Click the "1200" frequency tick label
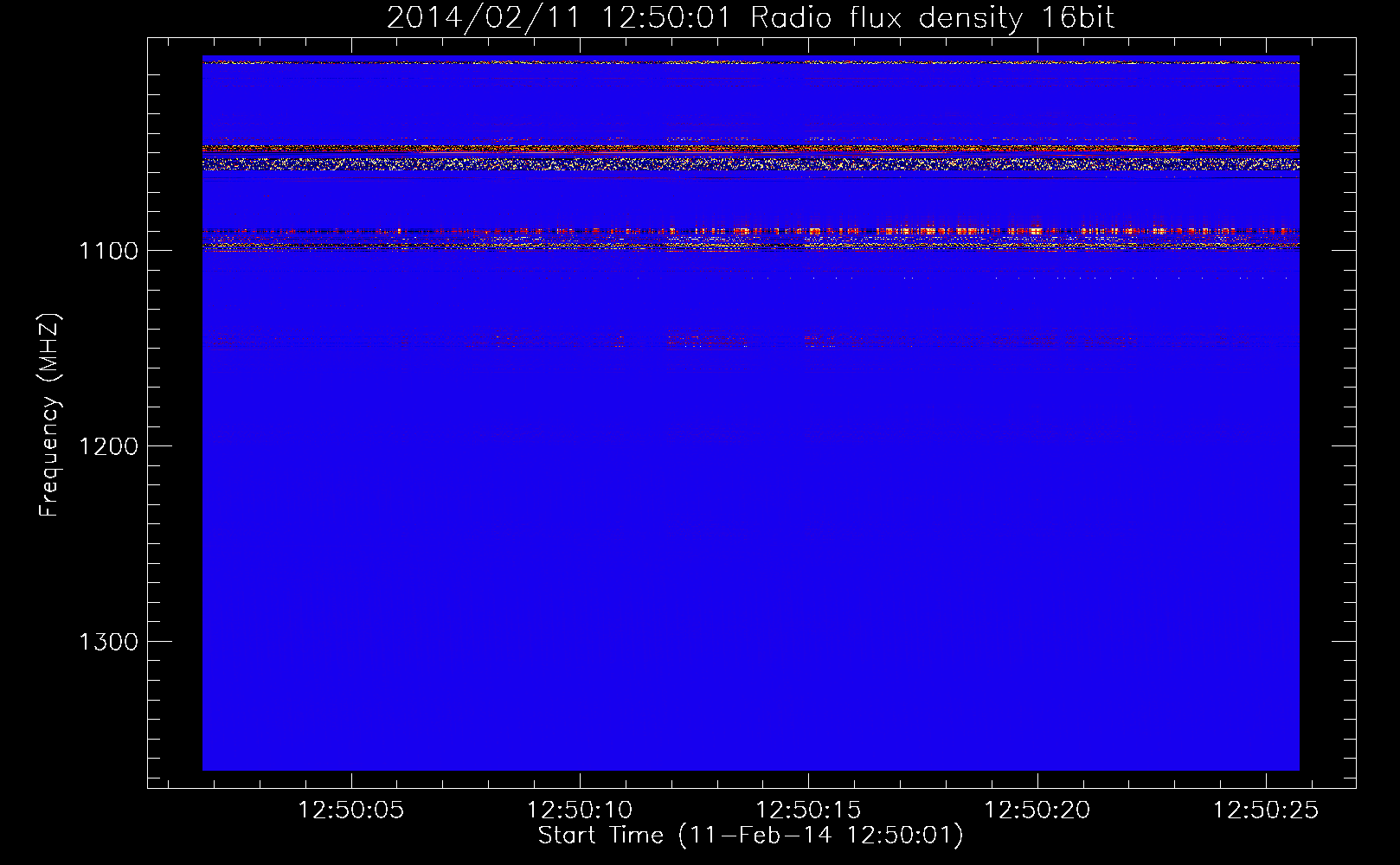1400x865 pixels. click(108, 446)
